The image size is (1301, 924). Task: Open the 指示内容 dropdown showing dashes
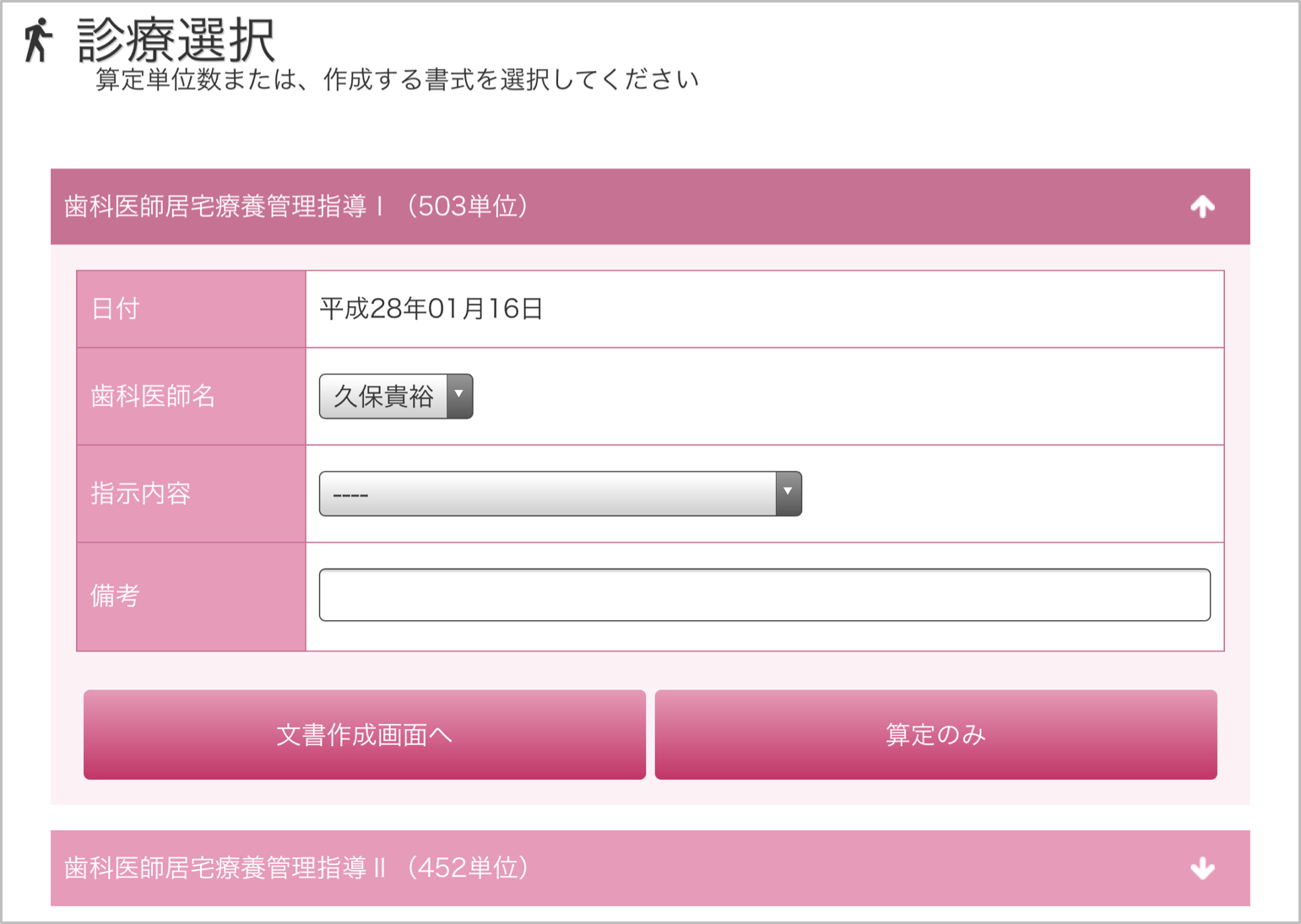(547, 494)
